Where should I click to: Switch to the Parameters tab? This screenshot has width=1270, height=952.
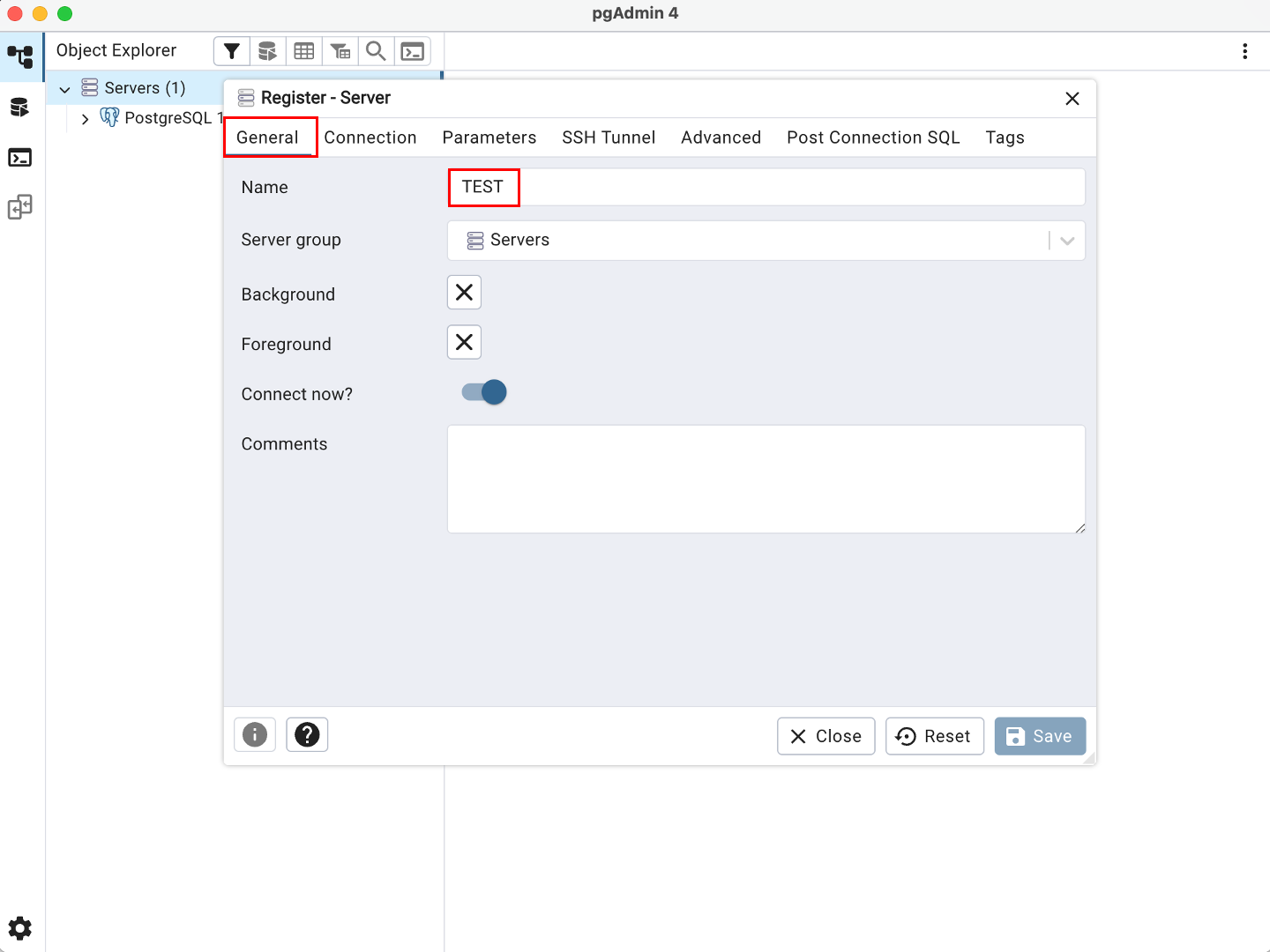(x=489, y=138)
